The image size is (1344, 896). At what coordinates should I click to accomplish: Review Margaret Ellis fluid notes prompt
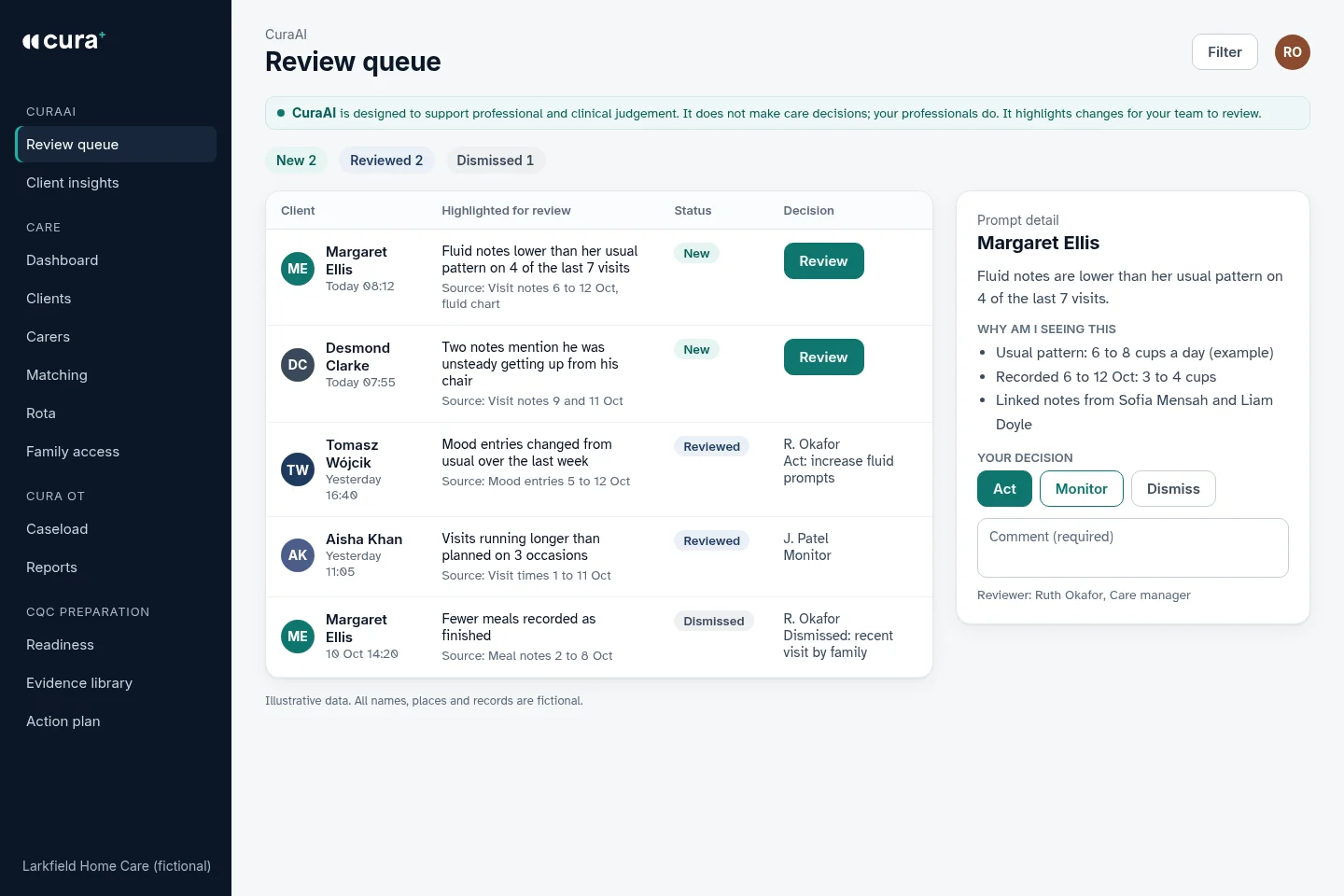pos(823,261)
